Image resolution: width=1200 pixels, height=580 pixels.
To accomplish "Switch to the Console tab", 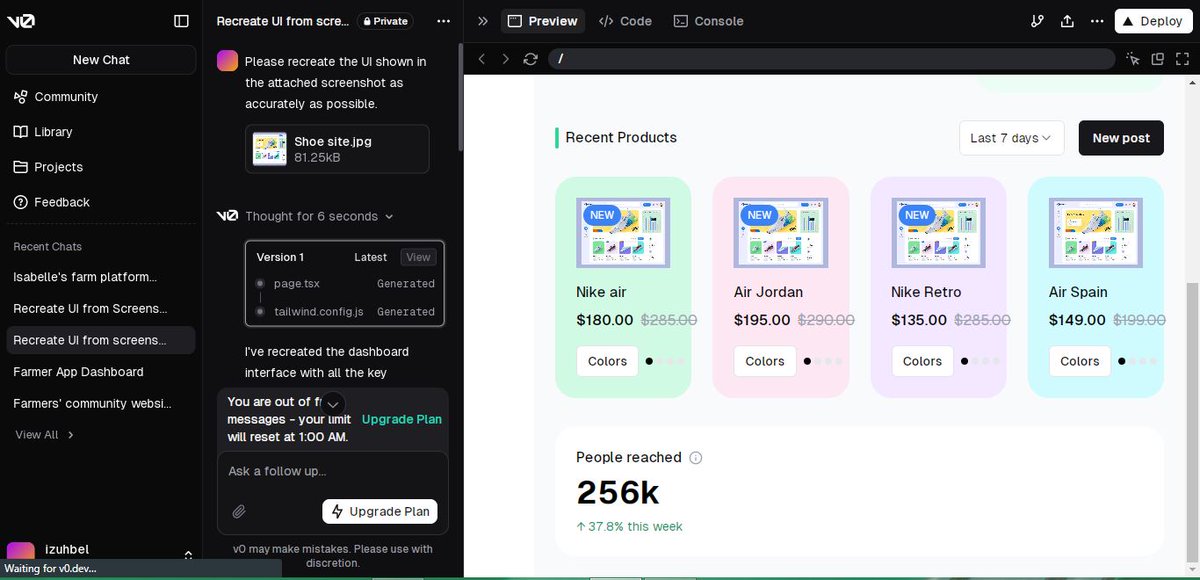I will [708, 21].
